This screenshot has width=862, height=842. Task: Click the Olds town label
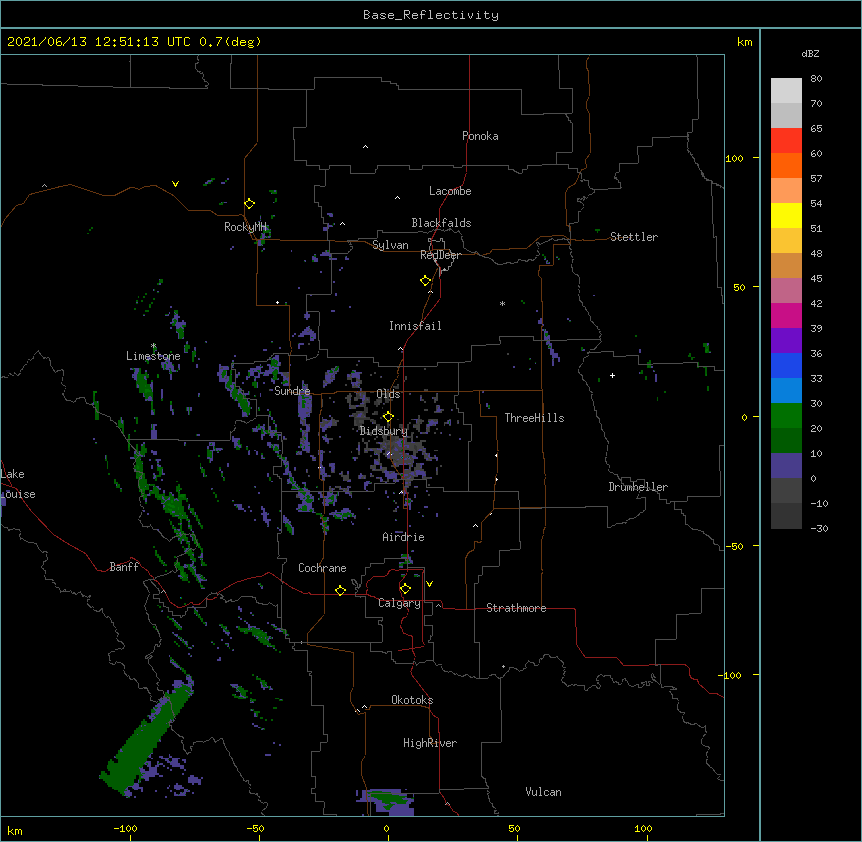click(x=388, y=394)
